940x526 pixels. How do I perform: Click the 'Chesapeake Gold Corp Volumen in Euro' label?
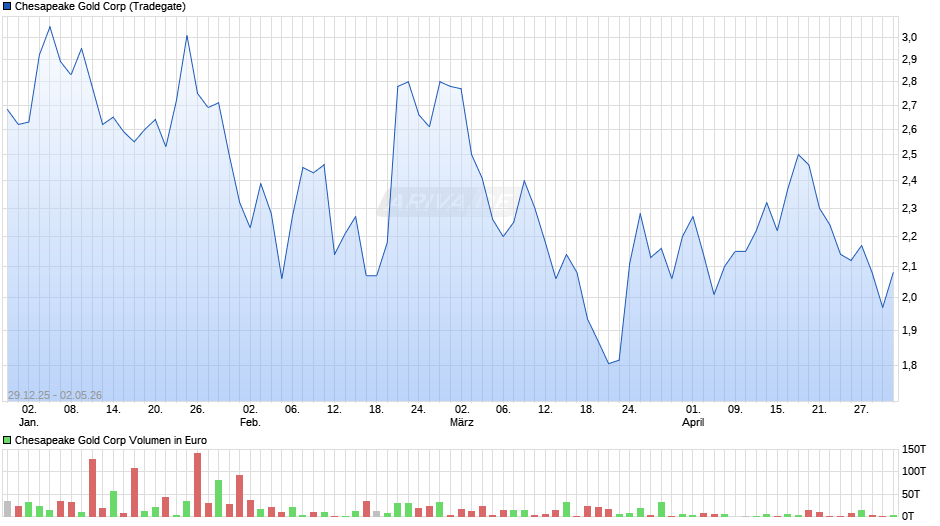click(x=111, y=440)
